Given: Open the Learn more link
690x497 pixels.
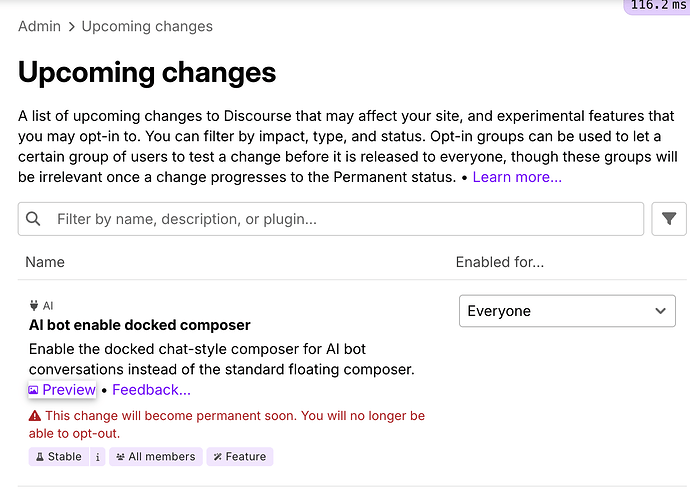Looking at the screenshot, I should (517, 177).
